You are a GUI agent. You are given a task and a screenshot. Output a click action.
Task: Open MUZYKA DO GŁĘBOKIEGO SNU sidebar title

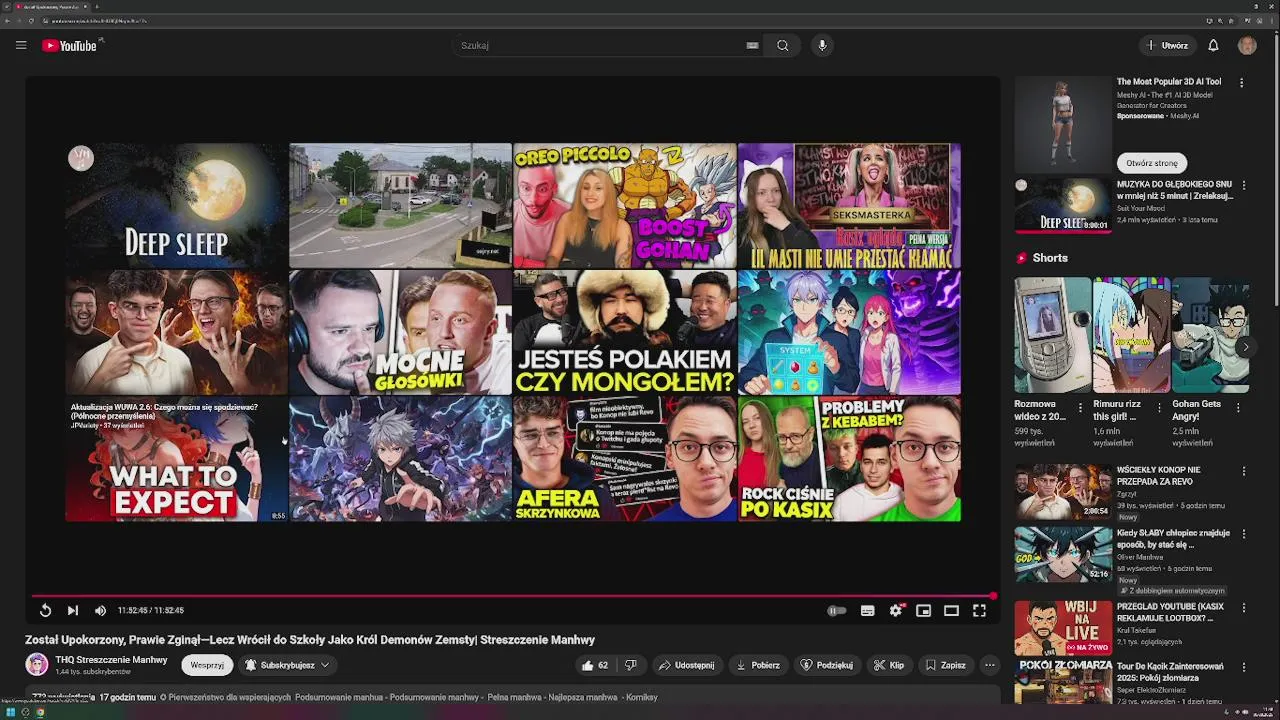coord(1175,190)
